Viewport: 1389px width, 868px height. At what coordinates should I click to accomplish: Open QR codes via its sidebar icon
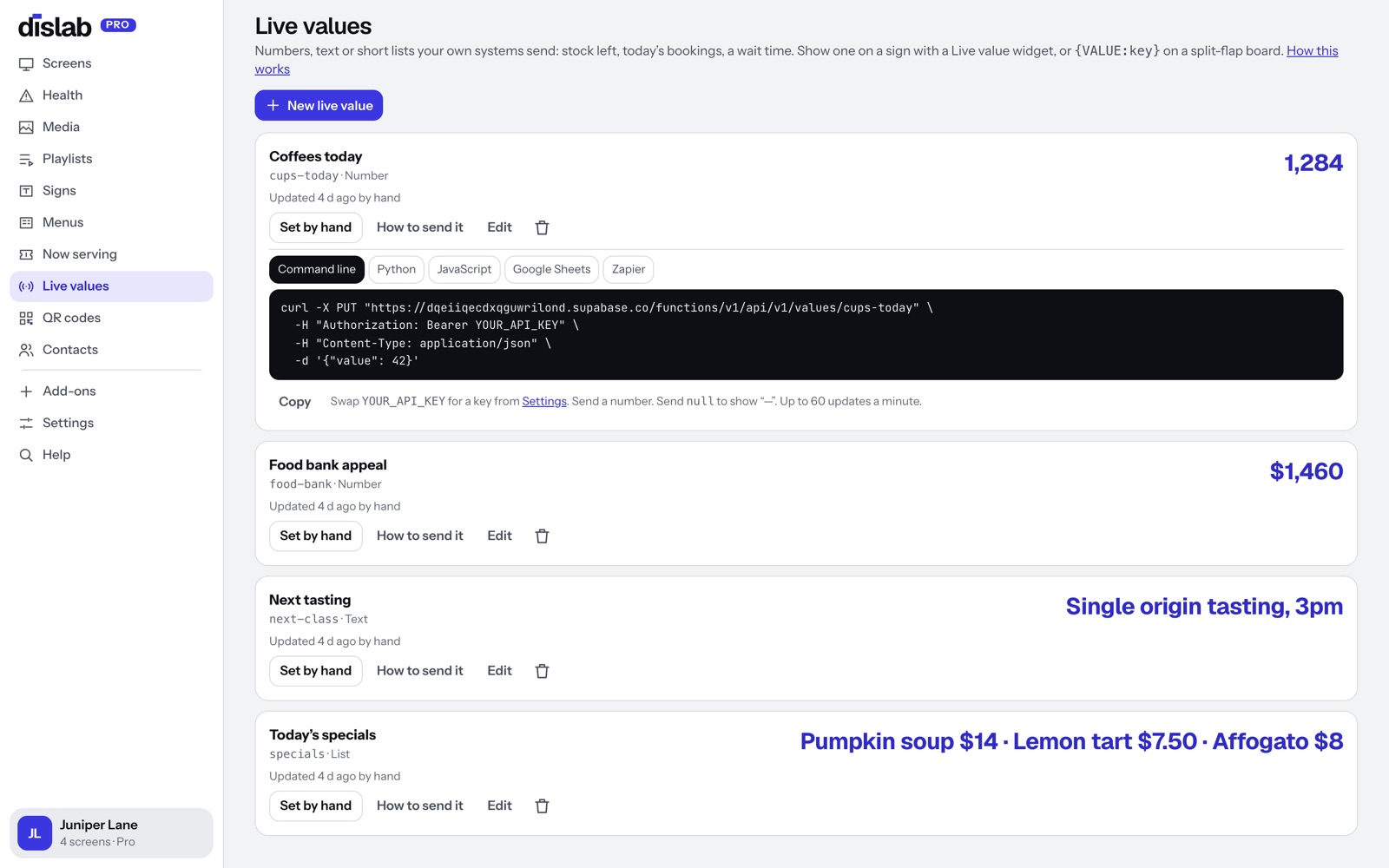[26, 319]
